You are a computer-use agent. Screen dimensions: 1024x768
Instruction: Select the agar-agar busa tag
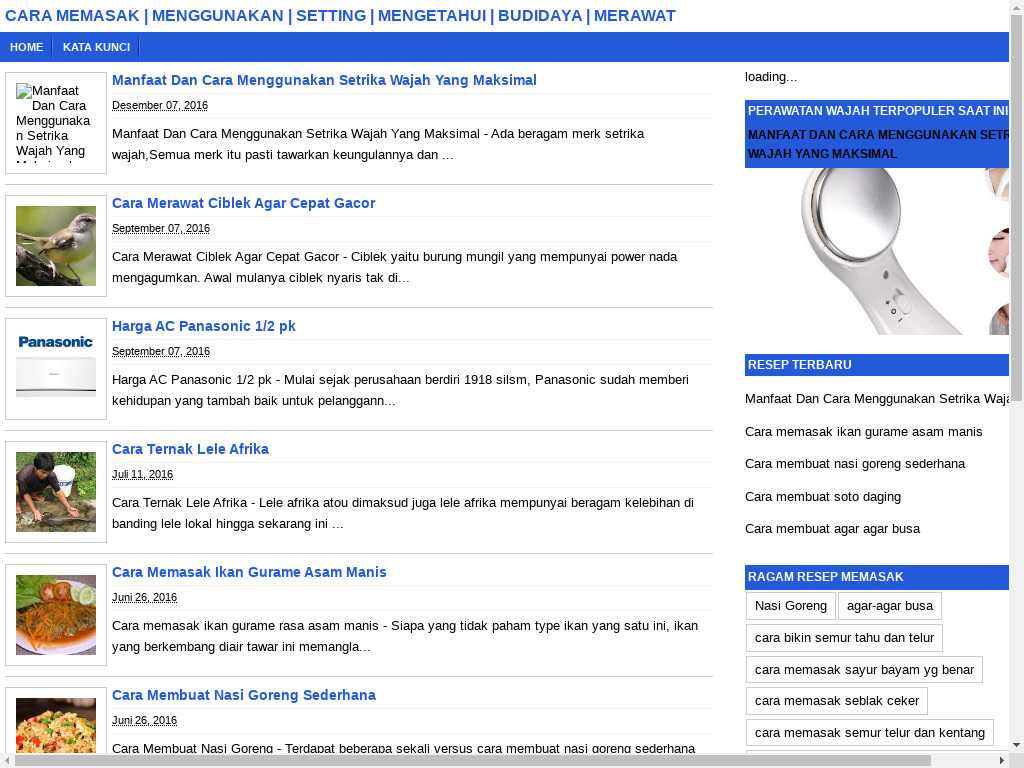[x=889, y=606]
